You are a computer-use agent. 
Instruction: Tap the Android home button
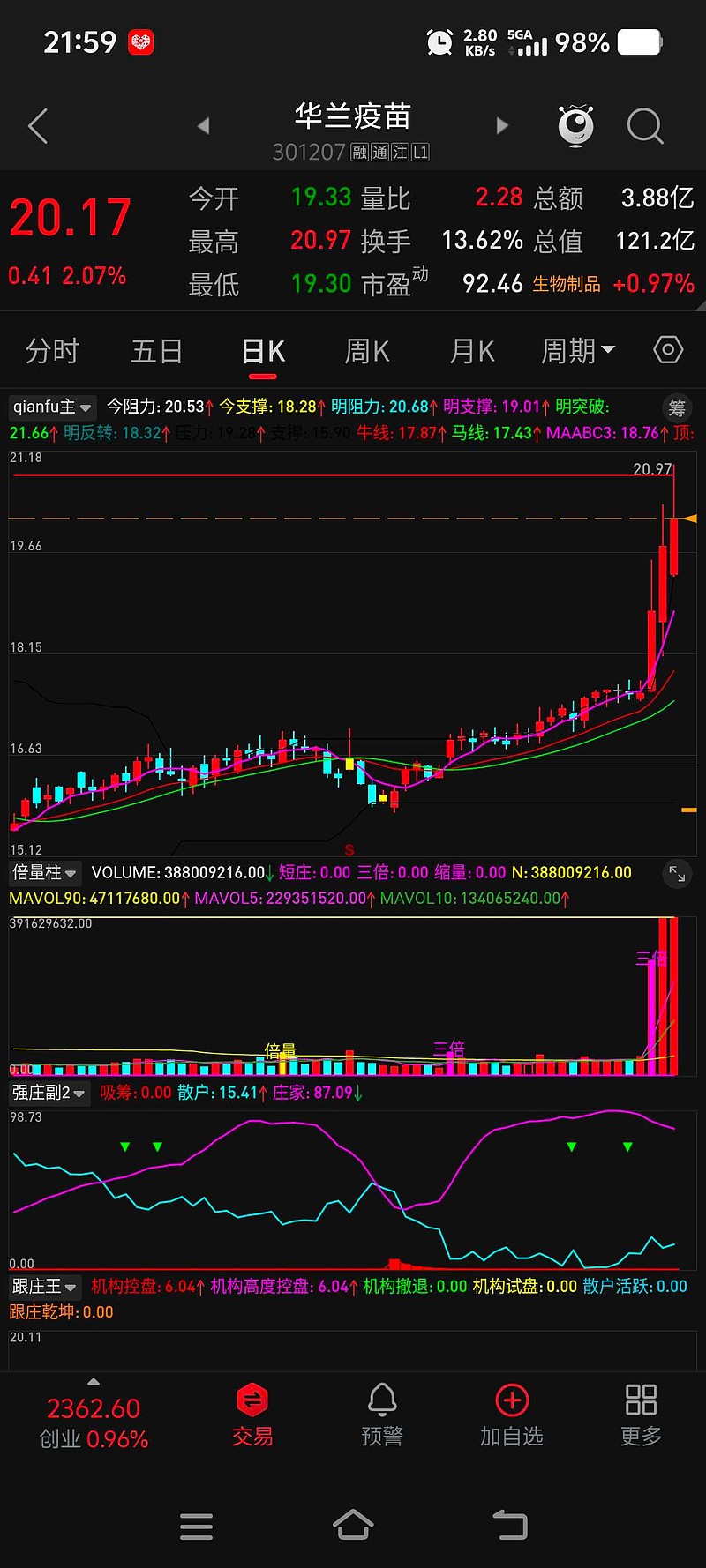click(x=353, y=1525)
